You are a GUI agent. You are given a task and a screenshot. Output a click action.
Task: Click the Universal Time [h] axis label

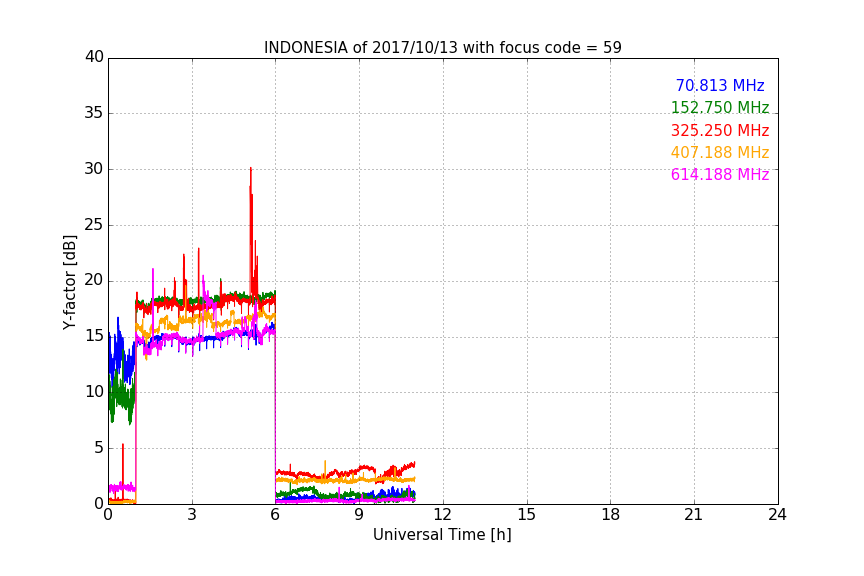(442, 534)
